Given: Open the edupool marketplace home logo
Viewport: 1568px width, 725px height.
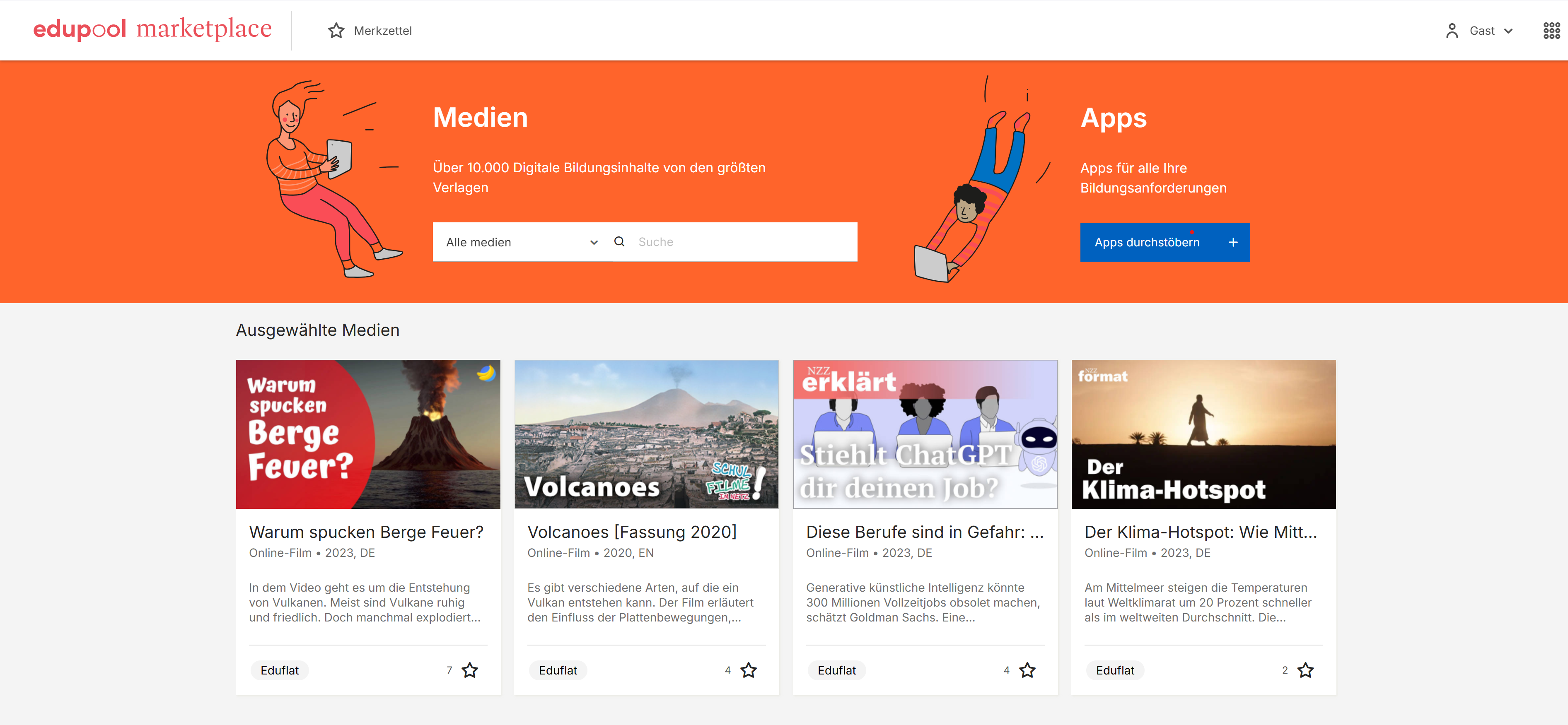Looking at the screenshot, I should tap(152, 29).
